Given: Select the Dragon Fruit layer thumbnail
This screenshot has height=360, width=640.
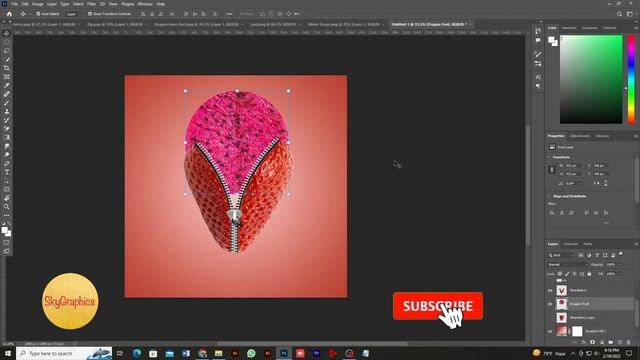Looking at the screenshot, I should pyautogui.click(x=562, y=304).
